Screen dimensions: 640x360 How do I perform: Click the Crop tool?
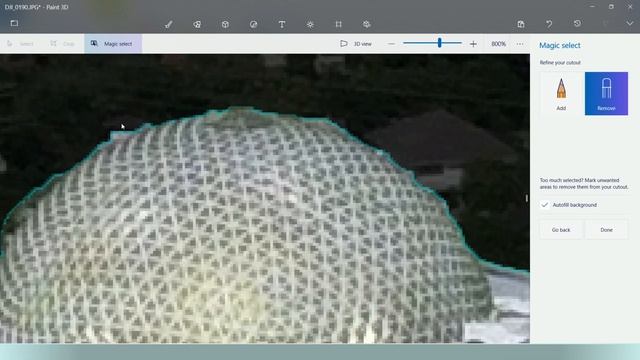[x=62, y=44]
